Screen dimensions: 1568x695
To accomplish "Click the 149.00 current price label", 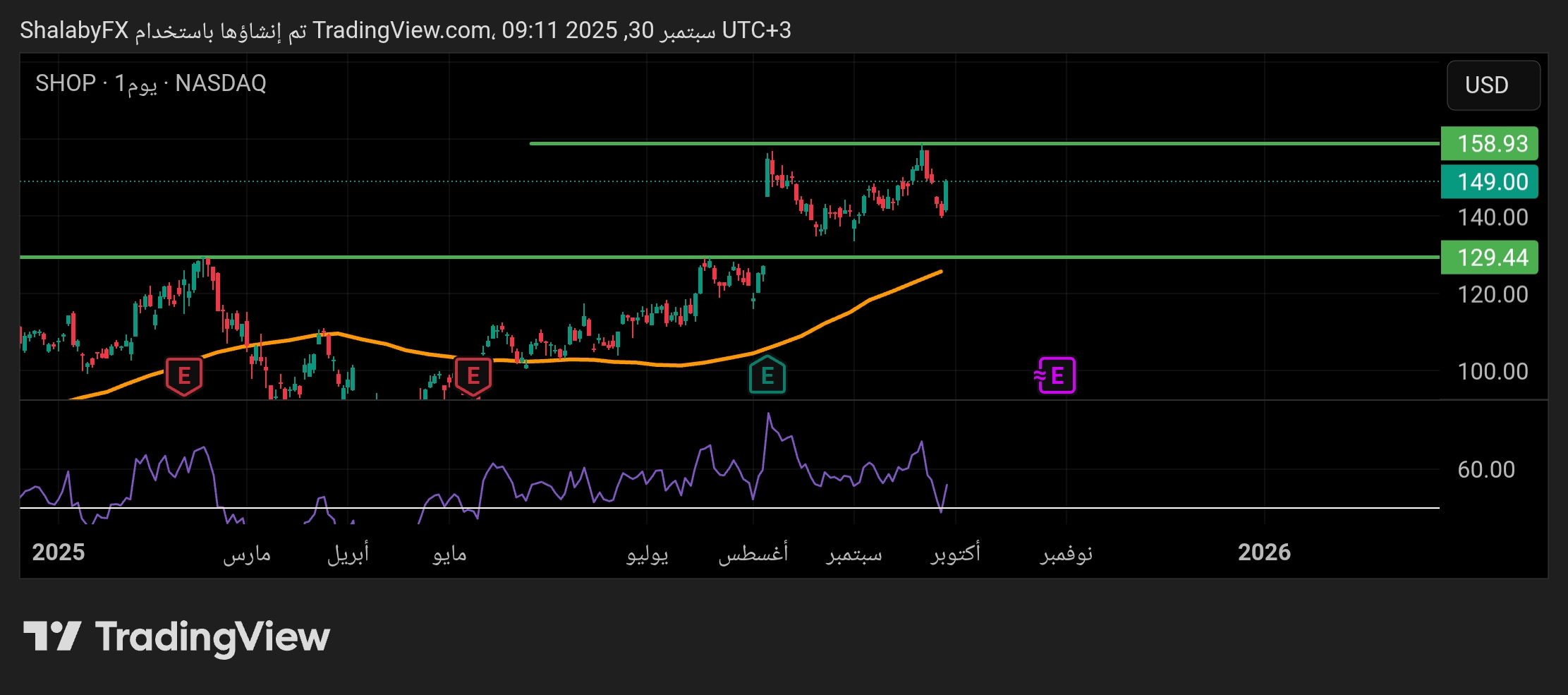I will tap(1491, 182).
